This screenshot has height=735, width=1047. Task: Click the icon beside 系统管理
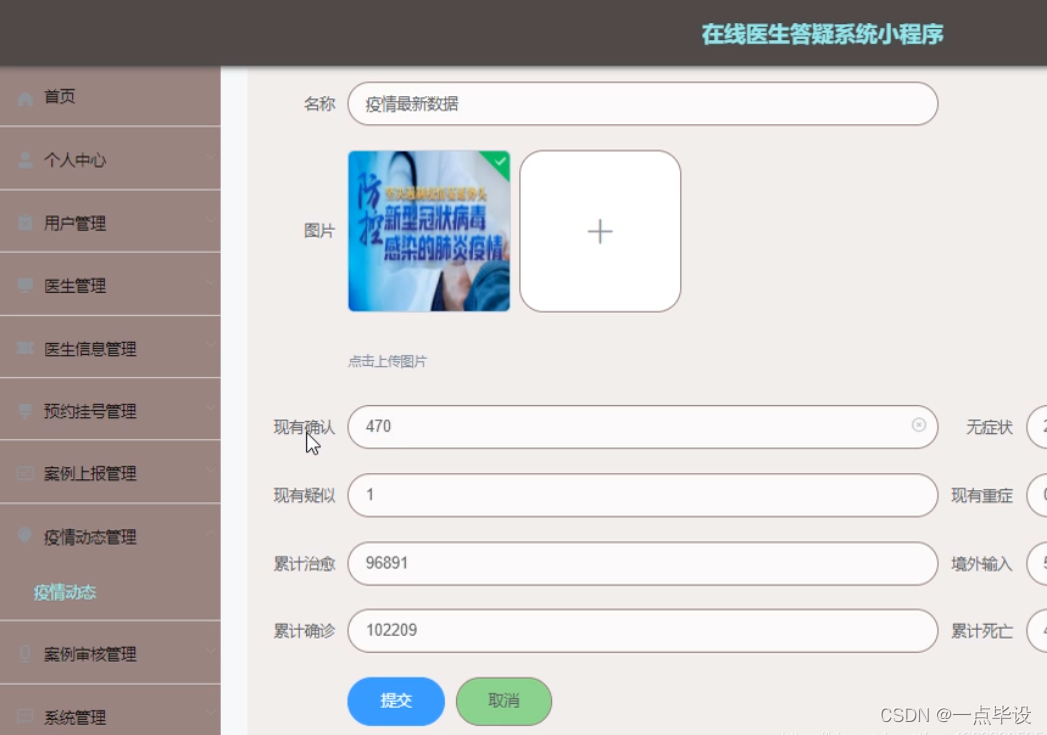tap(26, 716)
